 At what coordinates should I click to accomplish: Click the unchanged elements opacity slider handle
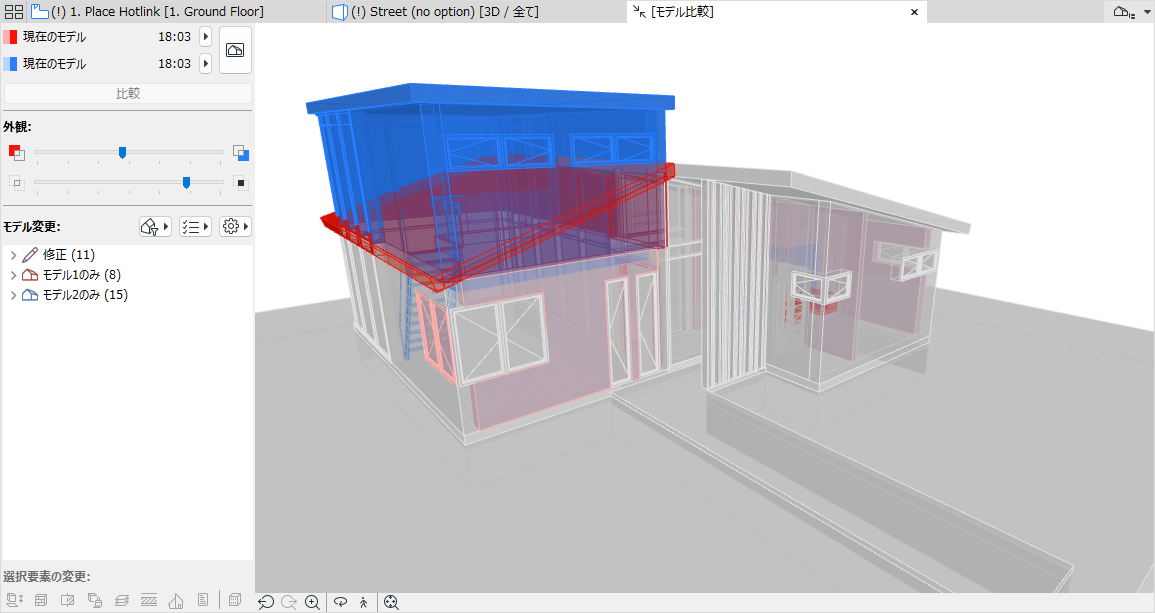tap(186, 182)
